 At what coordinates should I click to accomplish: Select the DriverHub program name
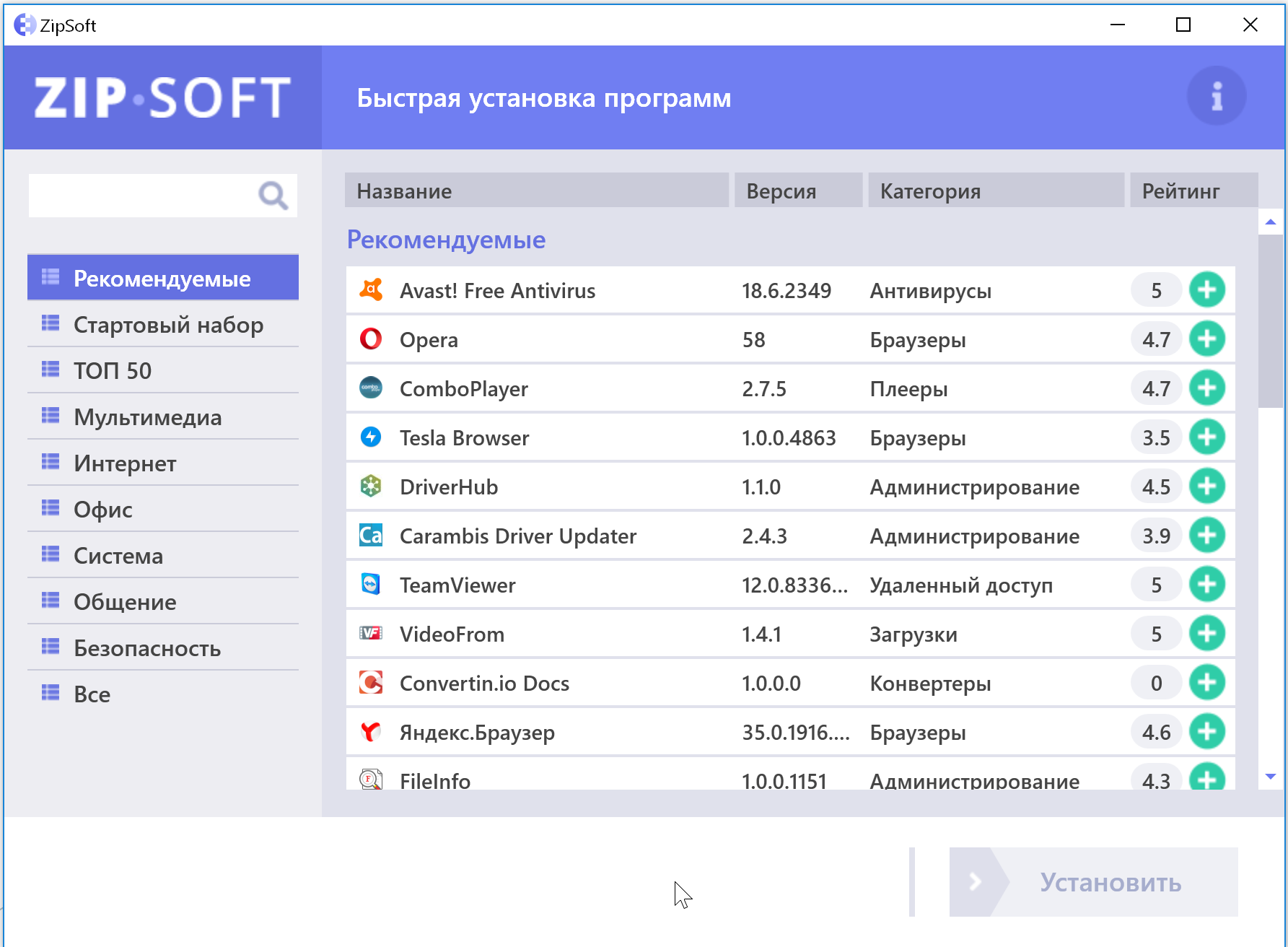[x=449, y=487]
